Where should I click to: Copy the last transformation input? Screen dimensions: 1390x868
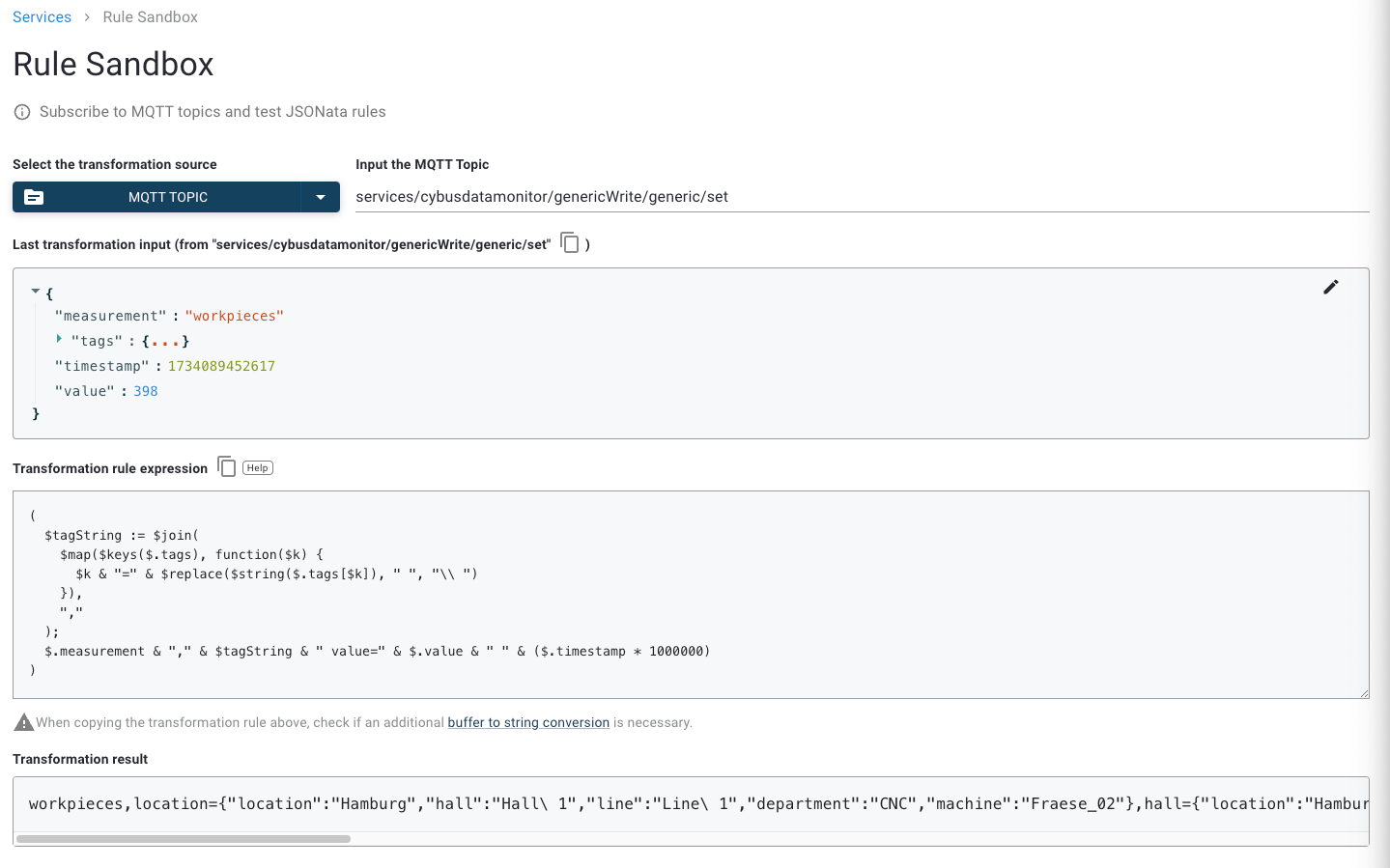[570, 243]
